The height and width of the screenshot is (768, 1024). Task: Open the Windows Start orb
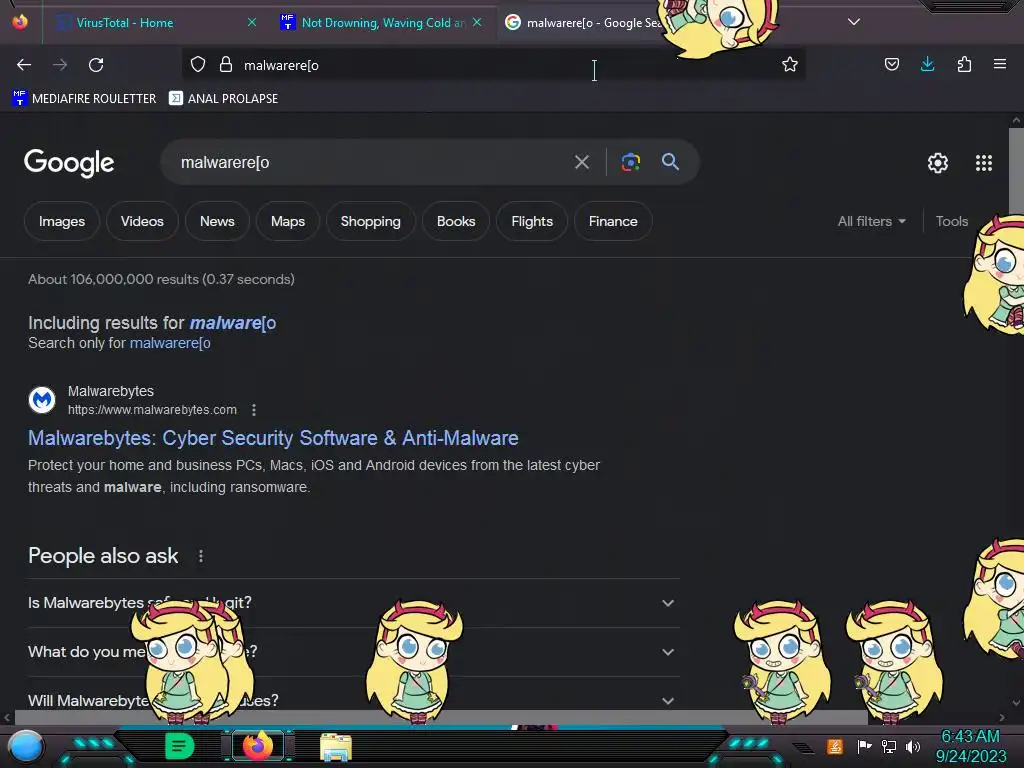click(x=26, y=747)
